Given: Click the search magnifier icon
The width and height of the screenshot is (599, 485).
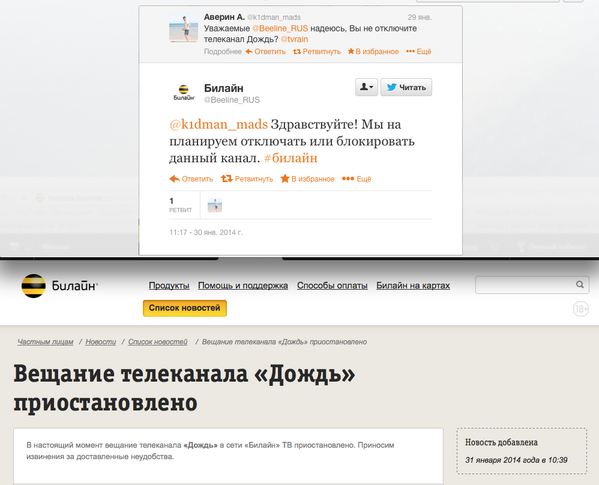Looking at the screenshot, I should 580,285.
